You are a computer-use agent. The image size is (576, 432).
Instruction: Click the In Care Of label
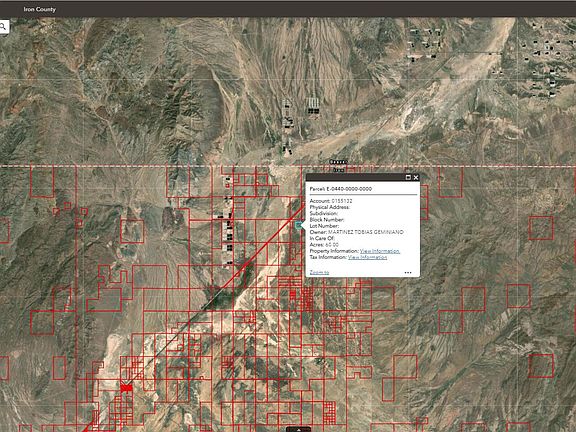coord(322,238)
